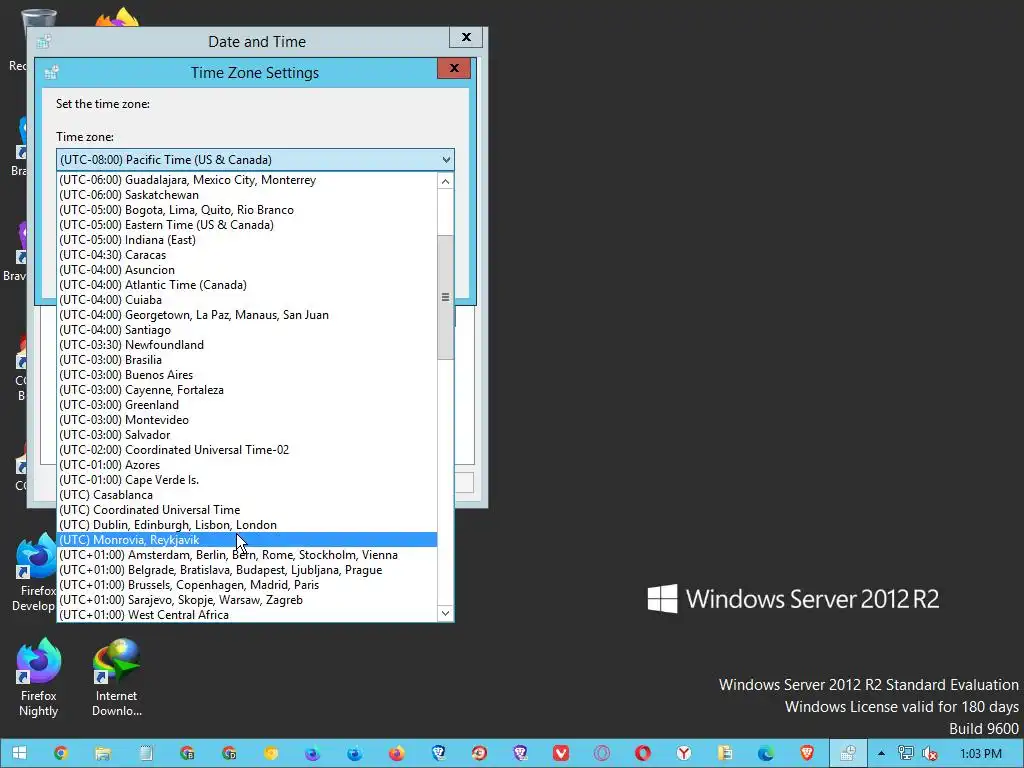Launch the yellow Chrome Canary taskbar icon
Image resolution: width=1024 pixels, height=768 pixels.
270,753
